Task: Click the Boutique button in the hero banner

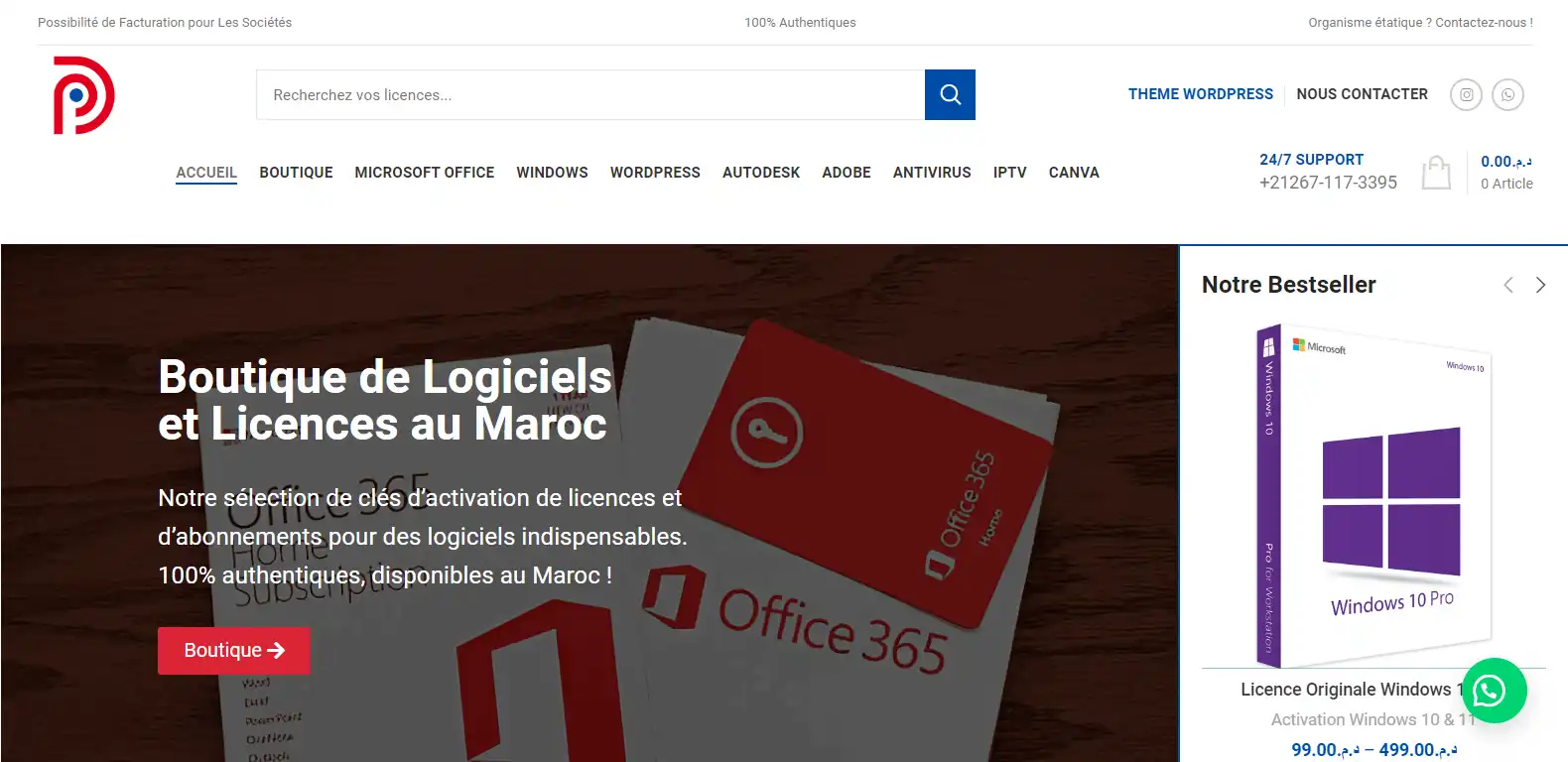Action: (234, 651)
